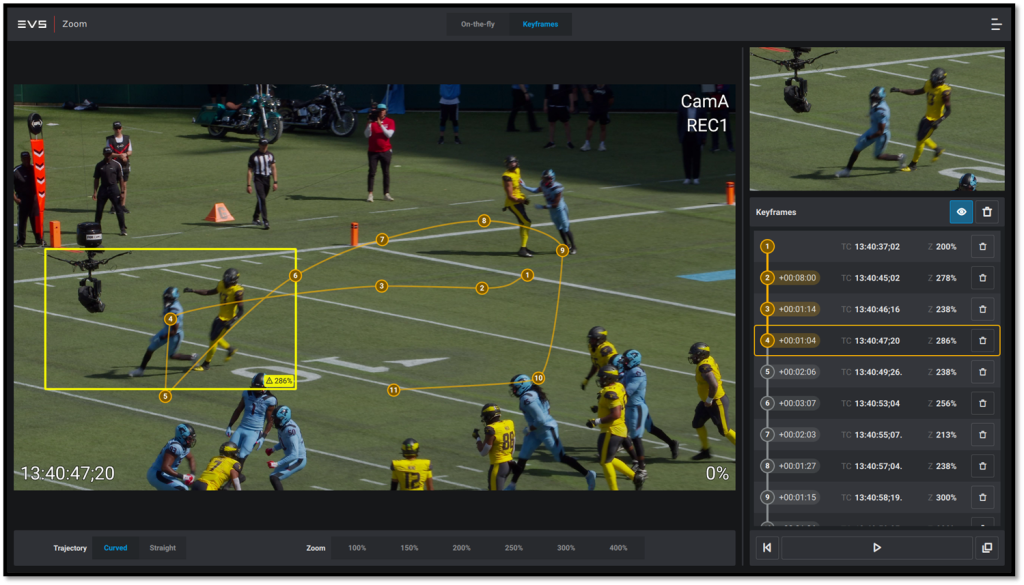Delete all keyframes with header trash icon
Image resolution: width=1024 pixels, height=585 pixels.
(x=987, y=212)
